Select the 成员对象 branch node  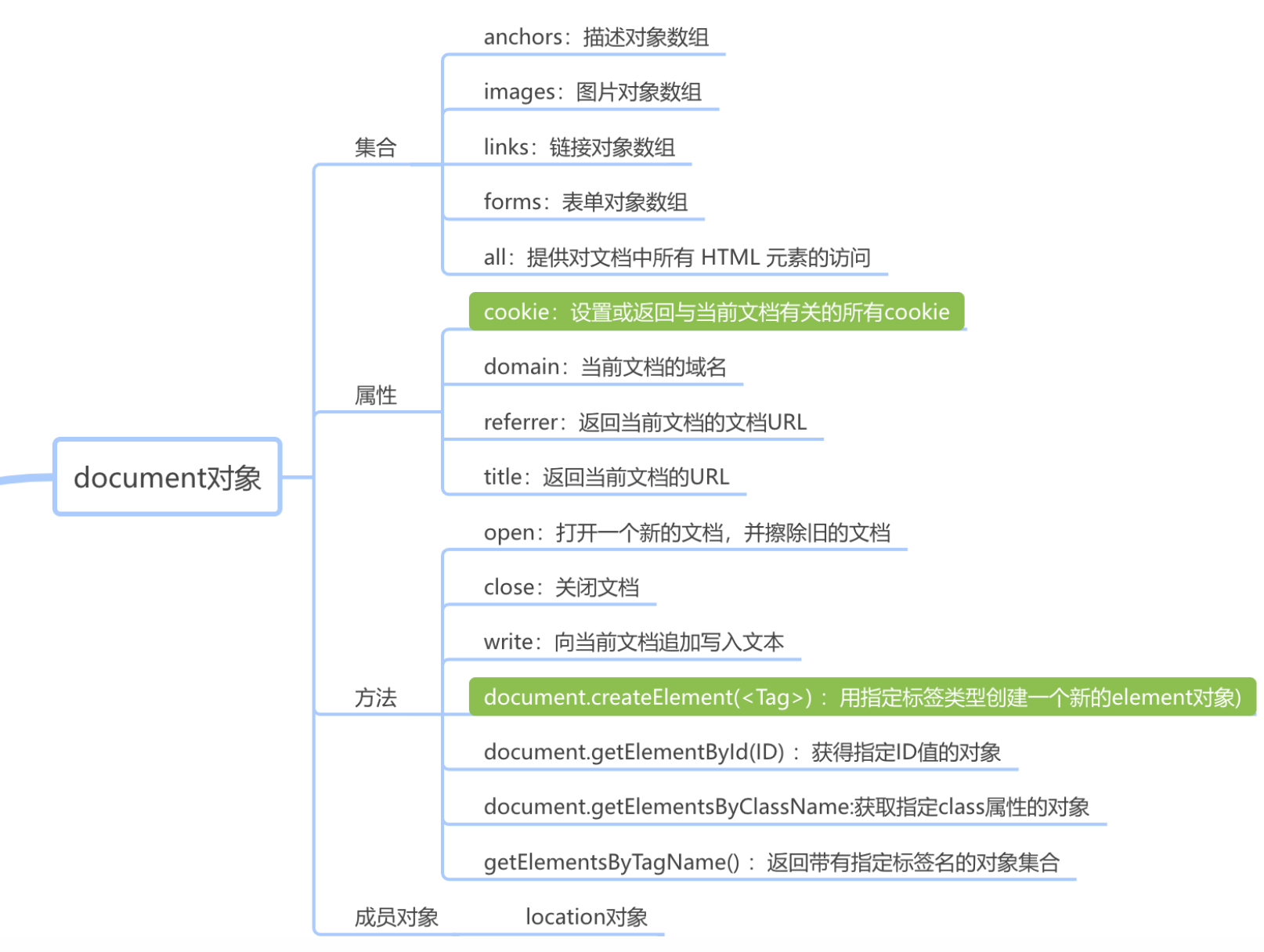(x=395, y=917)
